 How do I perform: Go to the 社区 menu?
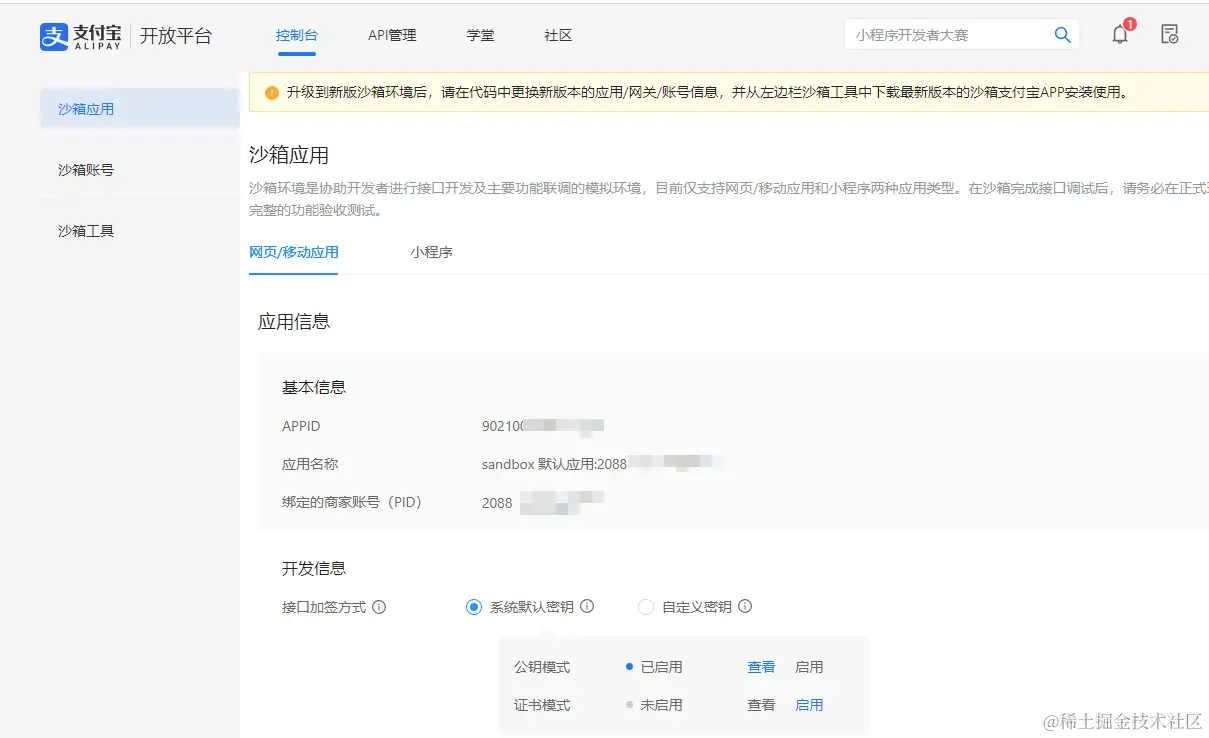pyautogui.click(x=558, y=36)
